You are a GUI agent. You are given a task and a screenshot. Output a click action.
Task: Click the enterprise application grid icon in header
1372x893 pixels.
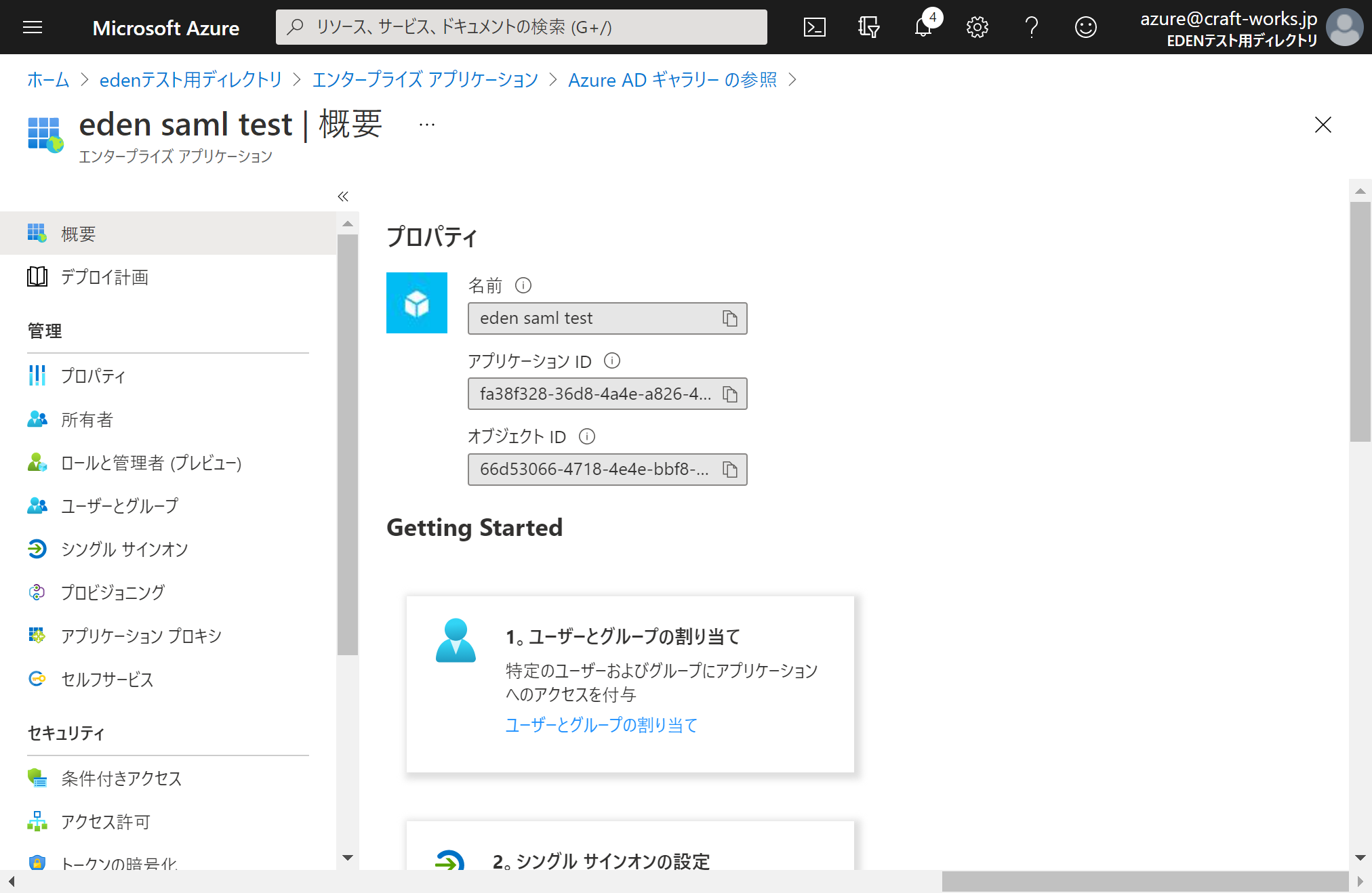45,134
